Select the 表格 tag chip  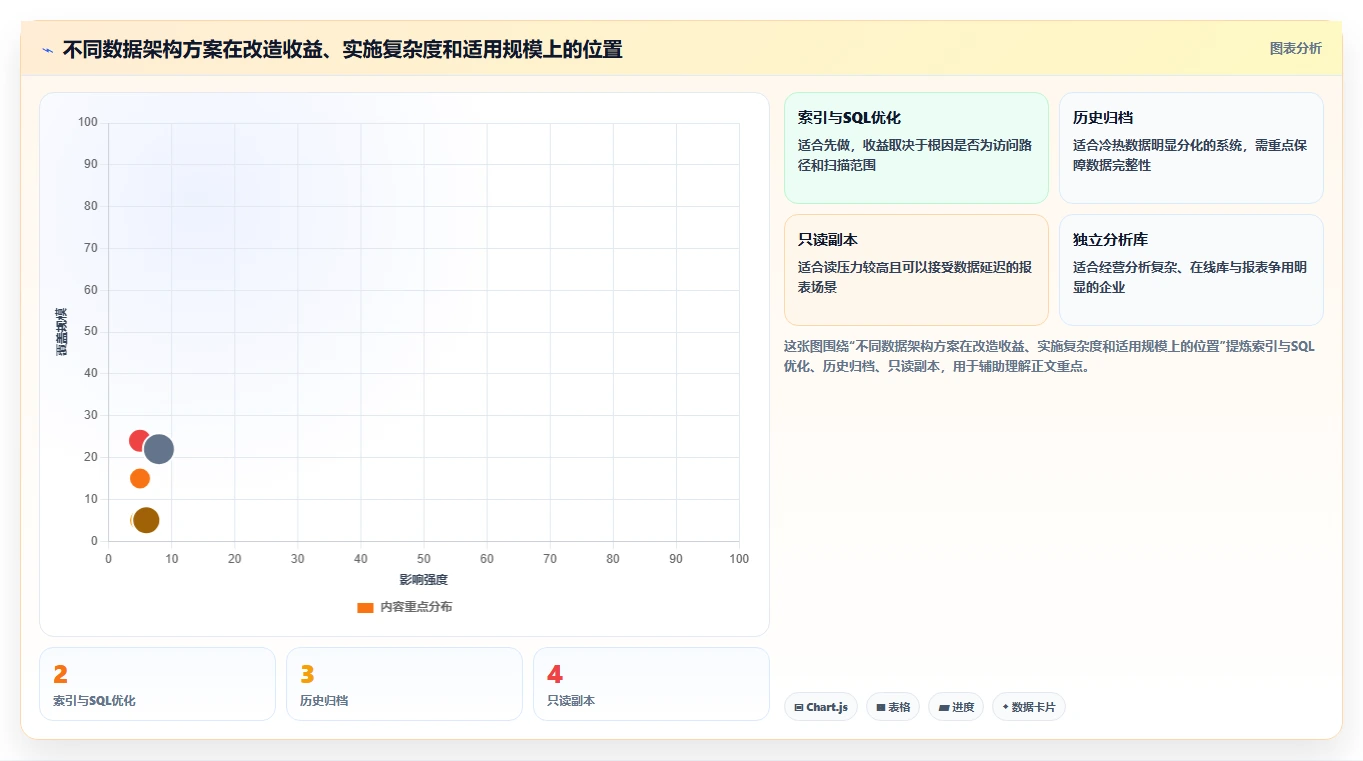point(893,707)
